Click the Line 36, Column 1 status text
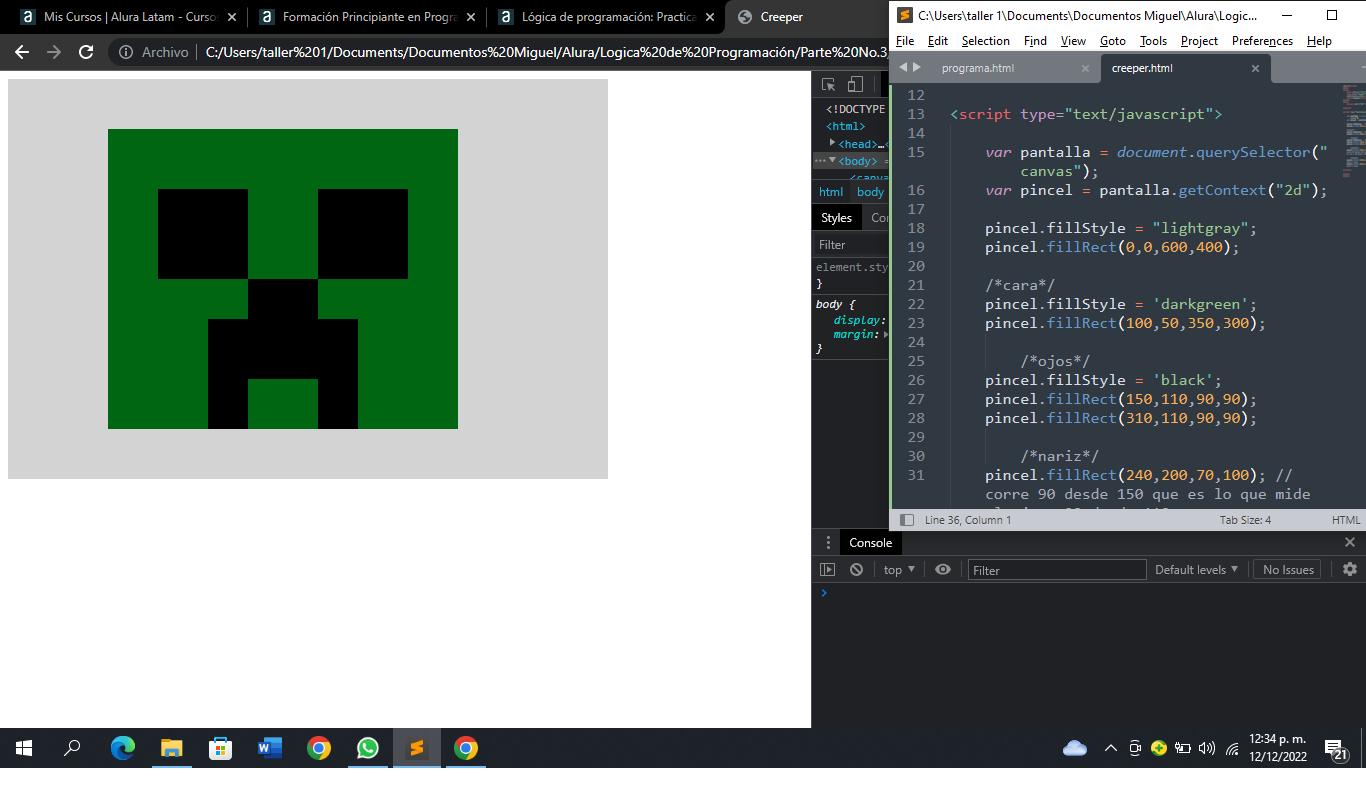The width and height of the screenshot is (1366, 810). (968, 520)
